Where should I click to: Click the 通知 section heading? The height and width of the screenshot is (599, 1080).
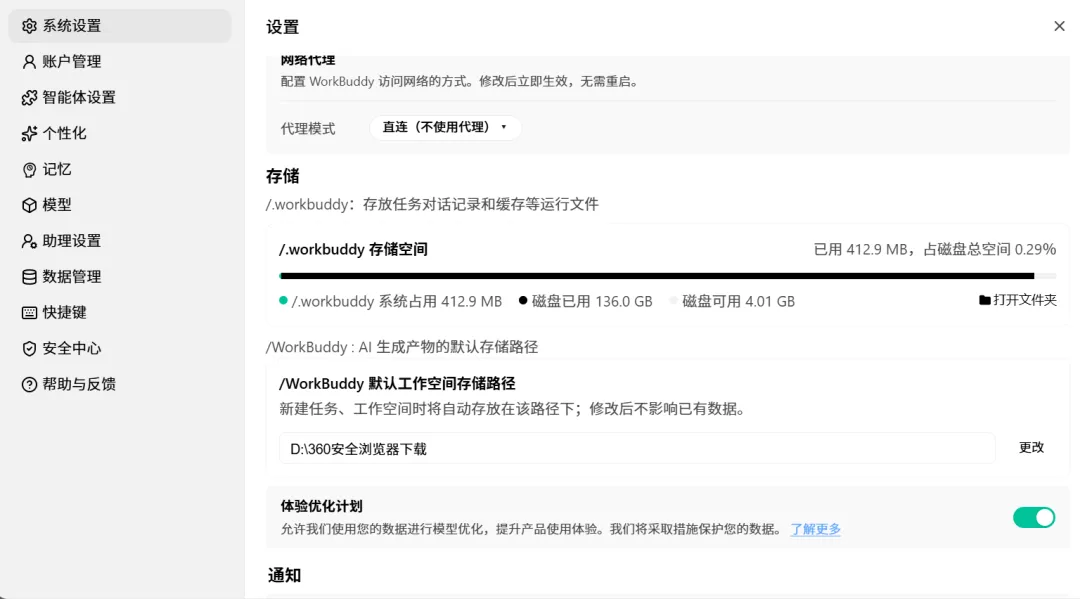click(x=284, y=576)
